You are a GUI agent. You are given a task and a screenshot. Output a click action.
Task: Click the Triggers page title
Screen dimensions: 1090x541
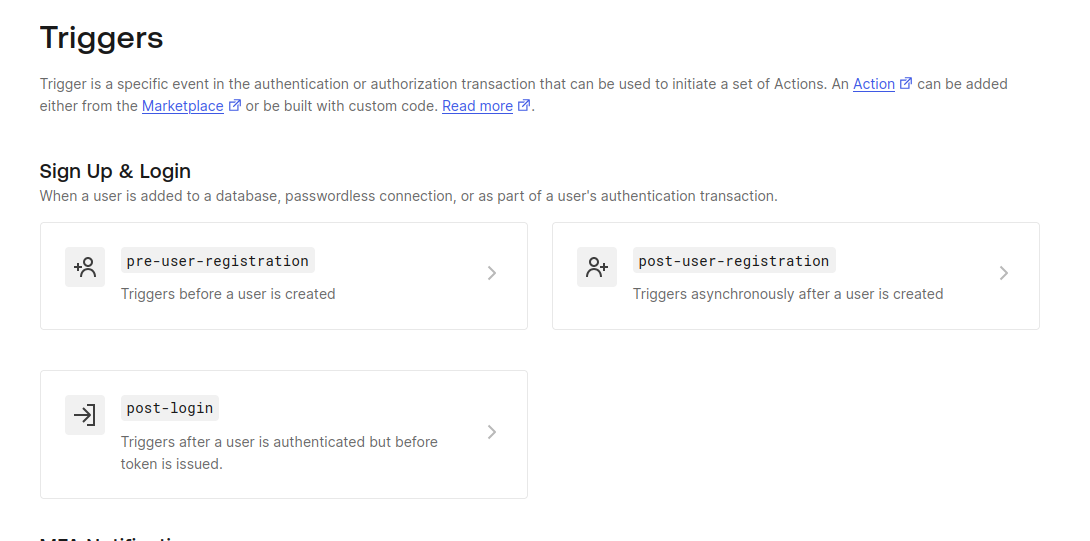pyautogui.click(x=101, y=38)
